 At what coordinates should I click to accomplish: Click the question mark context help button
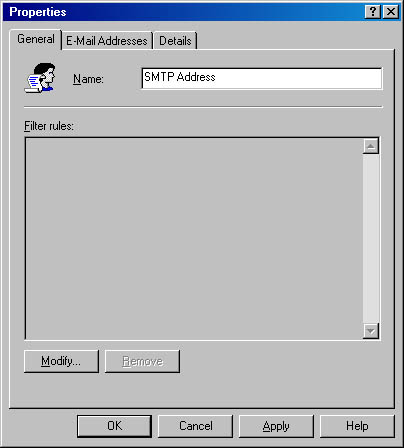[373, 12]
